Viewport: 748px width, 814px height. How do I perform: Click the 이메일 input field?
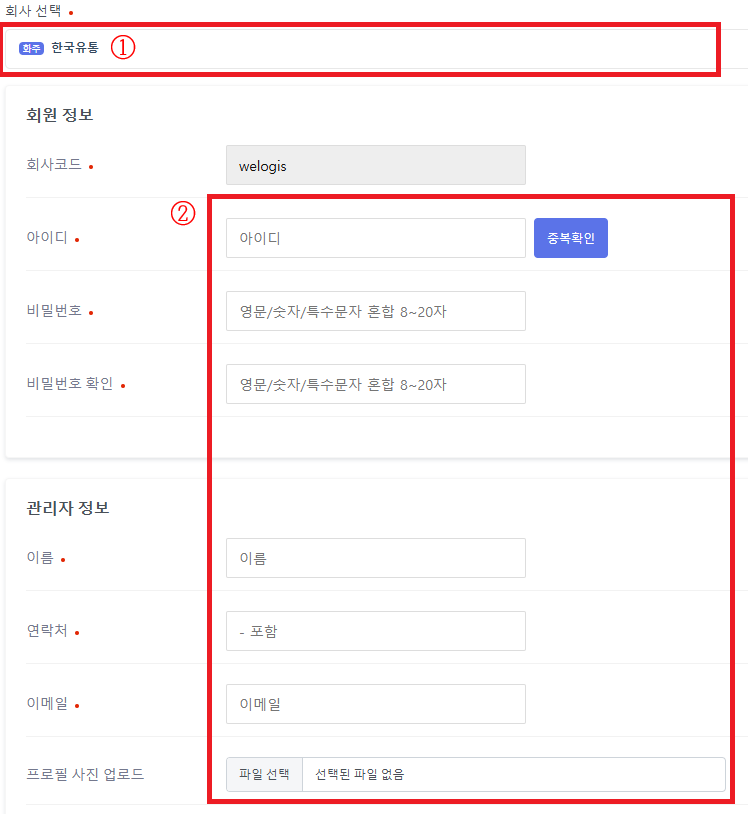pos(375,704)
